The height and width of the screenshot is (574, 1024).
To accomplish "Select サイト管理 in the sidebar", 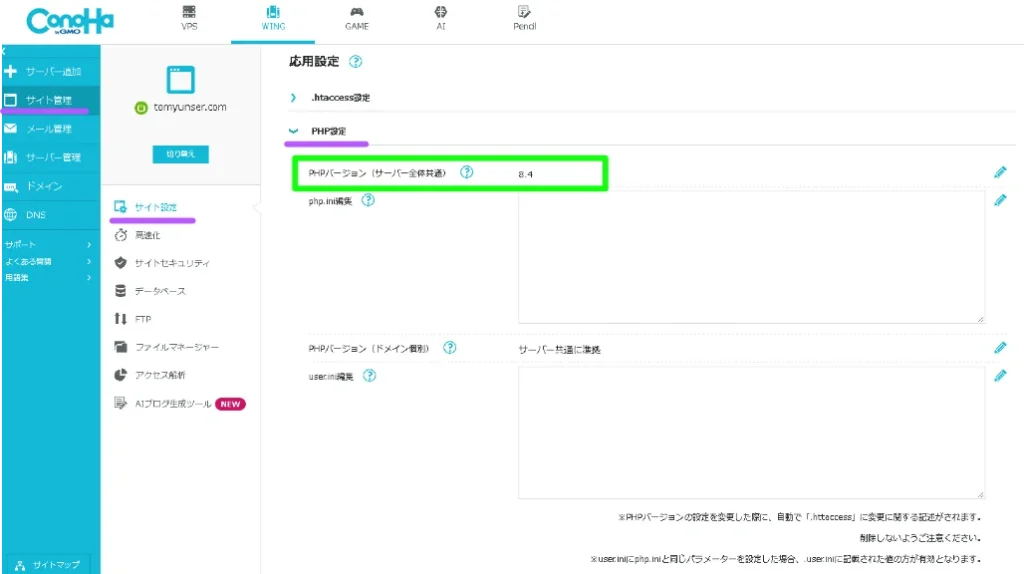I will coord(51,100).
